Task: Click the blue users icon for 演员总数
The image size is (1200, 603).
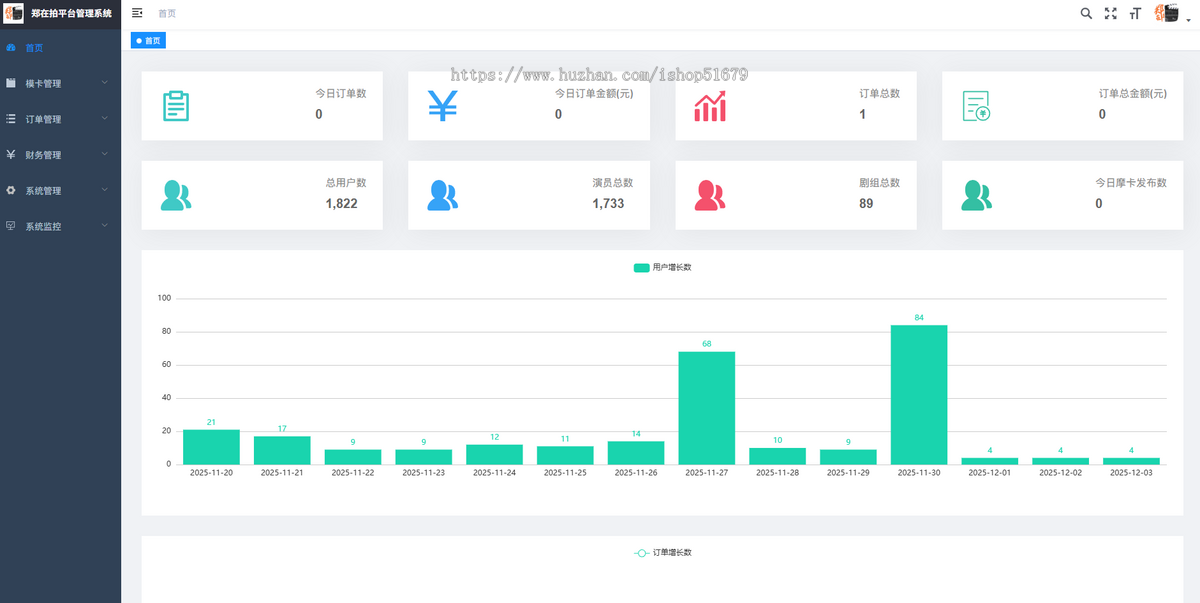Action: [x=443, y=196]
